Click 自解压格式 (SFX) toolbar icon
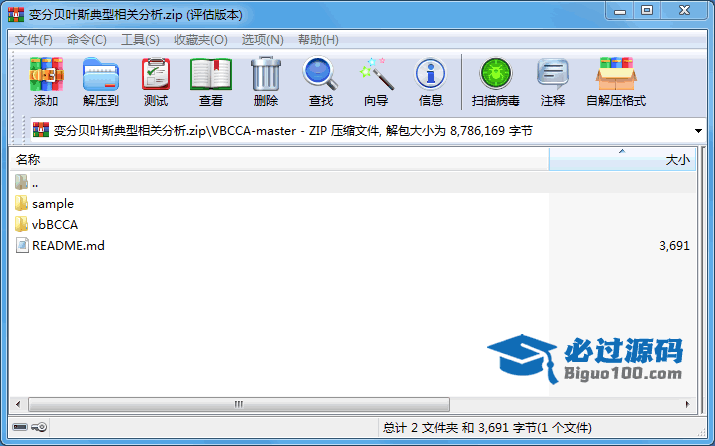The width and height of the screenshot is (715, 446). pos(616,73)
